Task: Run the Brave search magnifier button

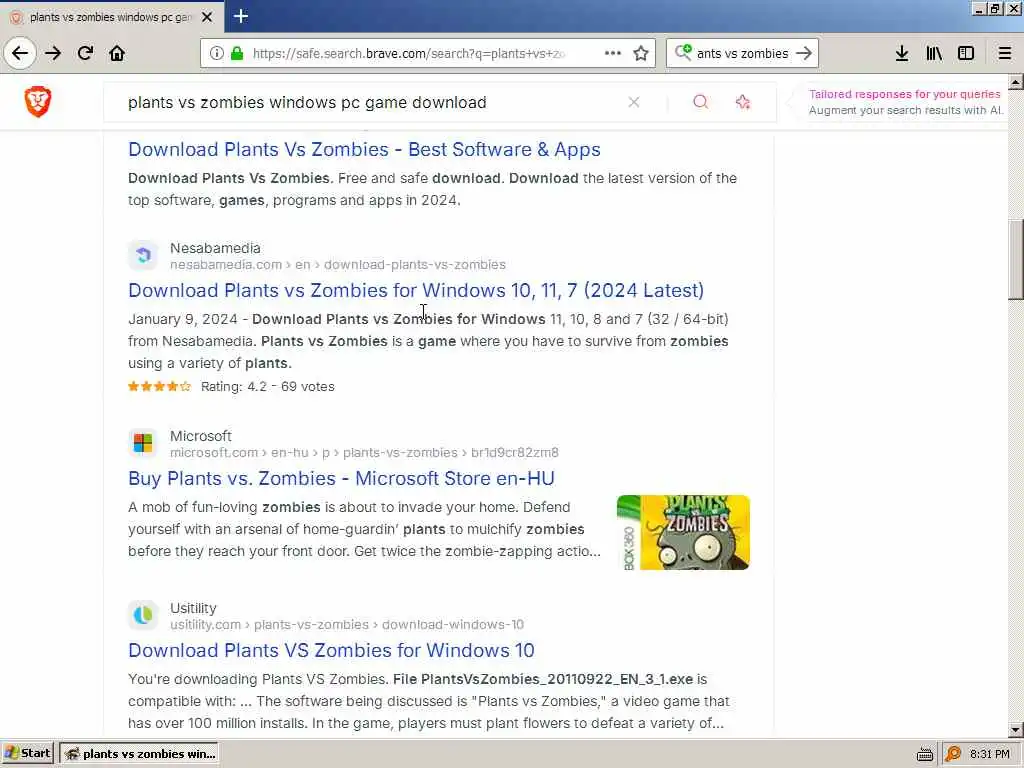Action: pyautogui.click(x=700, y=102)
